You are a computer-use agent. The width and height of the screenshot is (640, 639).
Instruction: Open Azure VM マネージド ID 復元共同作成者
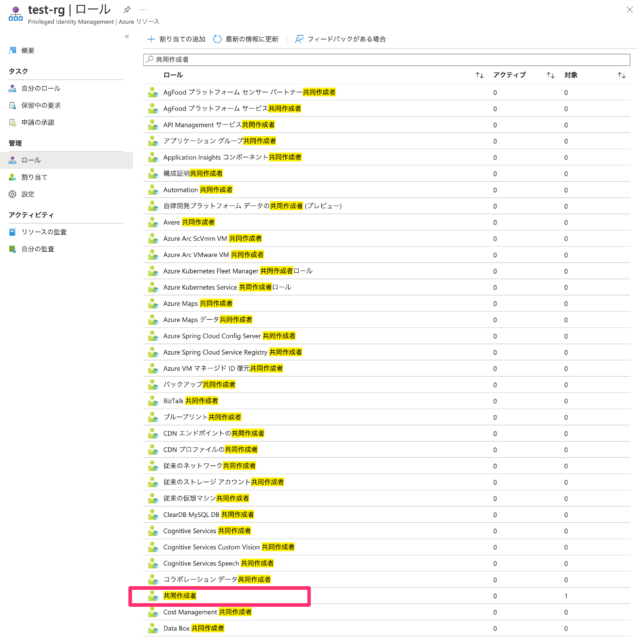click(x=223, y=368)
